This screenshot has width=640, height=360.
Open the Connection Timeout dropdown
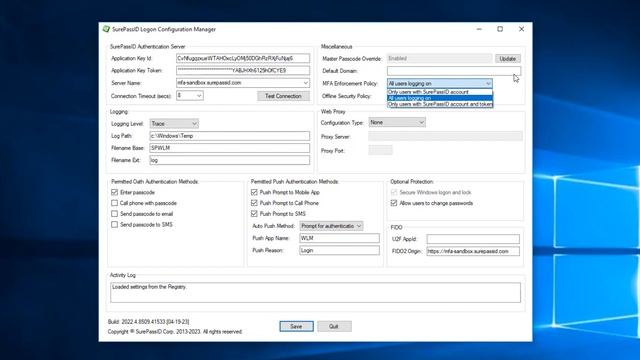[199, 96]
